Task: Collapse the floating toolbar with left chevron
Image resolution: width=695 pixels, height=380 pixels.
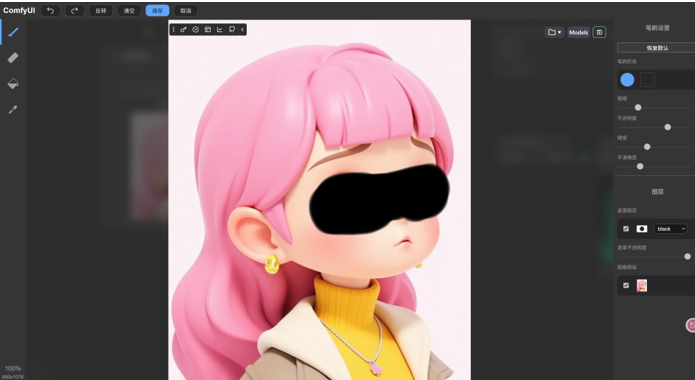Action: click(242, 30)
